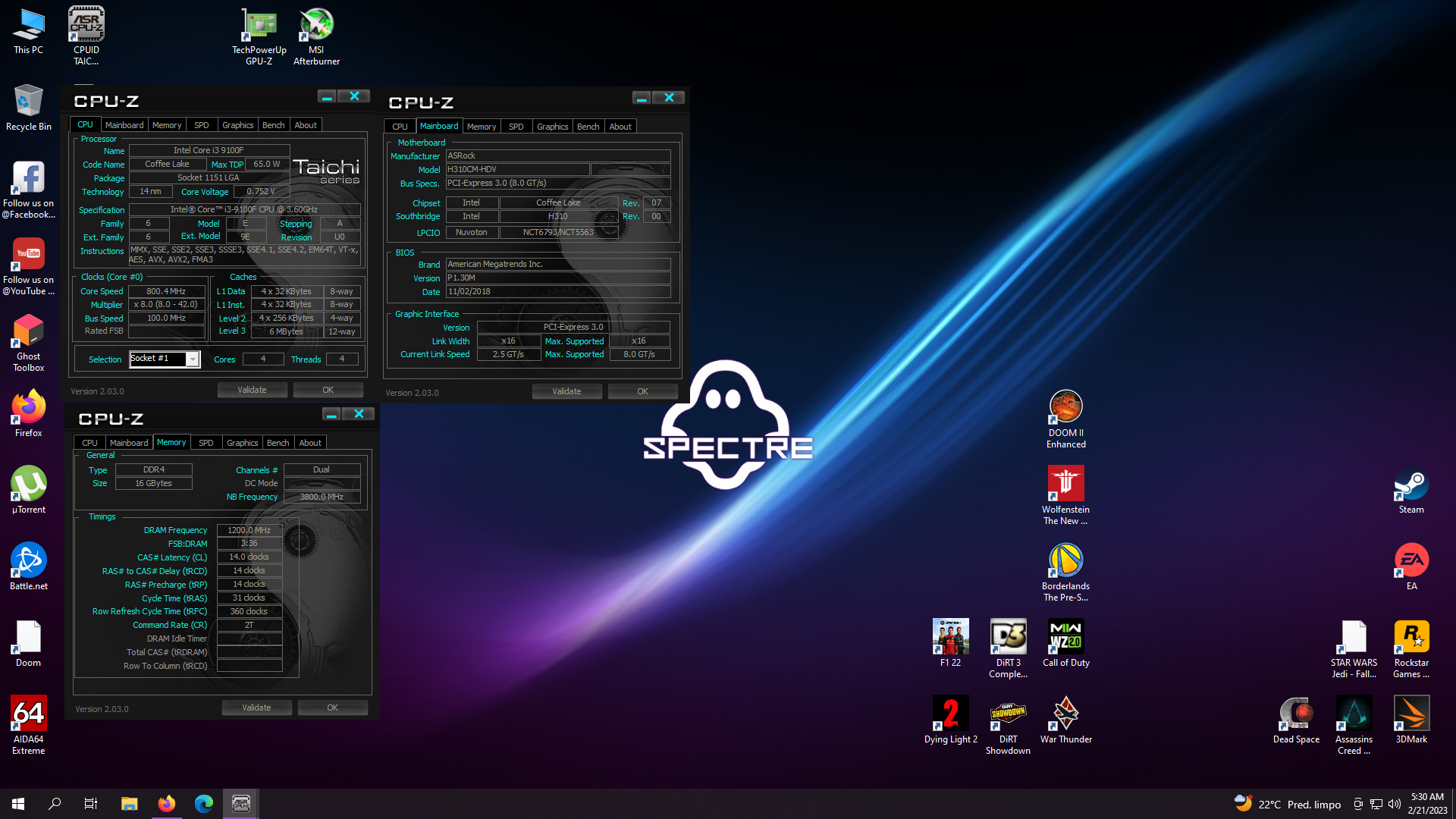Open This PC desktop icon

point(29,32)
